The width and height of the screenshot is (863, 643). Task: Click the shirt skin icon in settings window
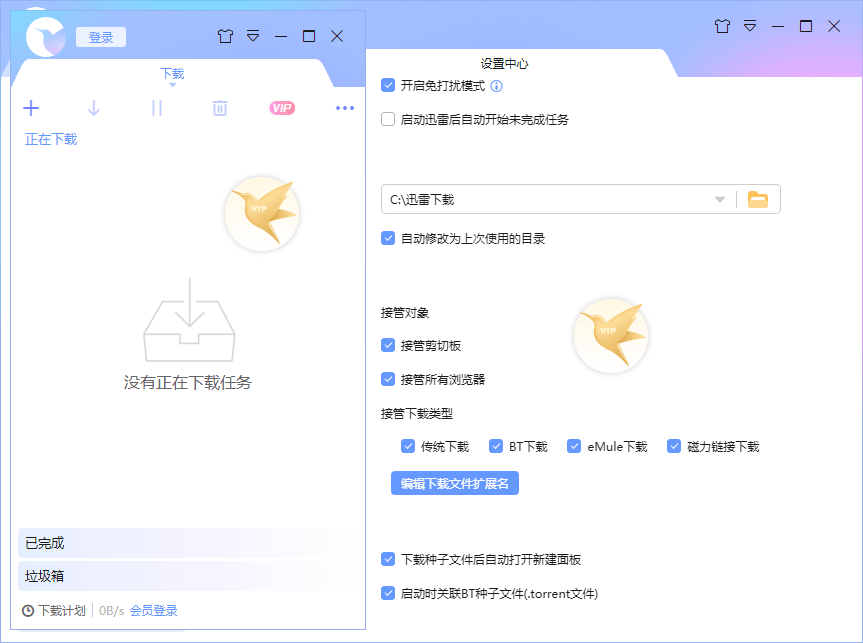click(x=722, y=26)
